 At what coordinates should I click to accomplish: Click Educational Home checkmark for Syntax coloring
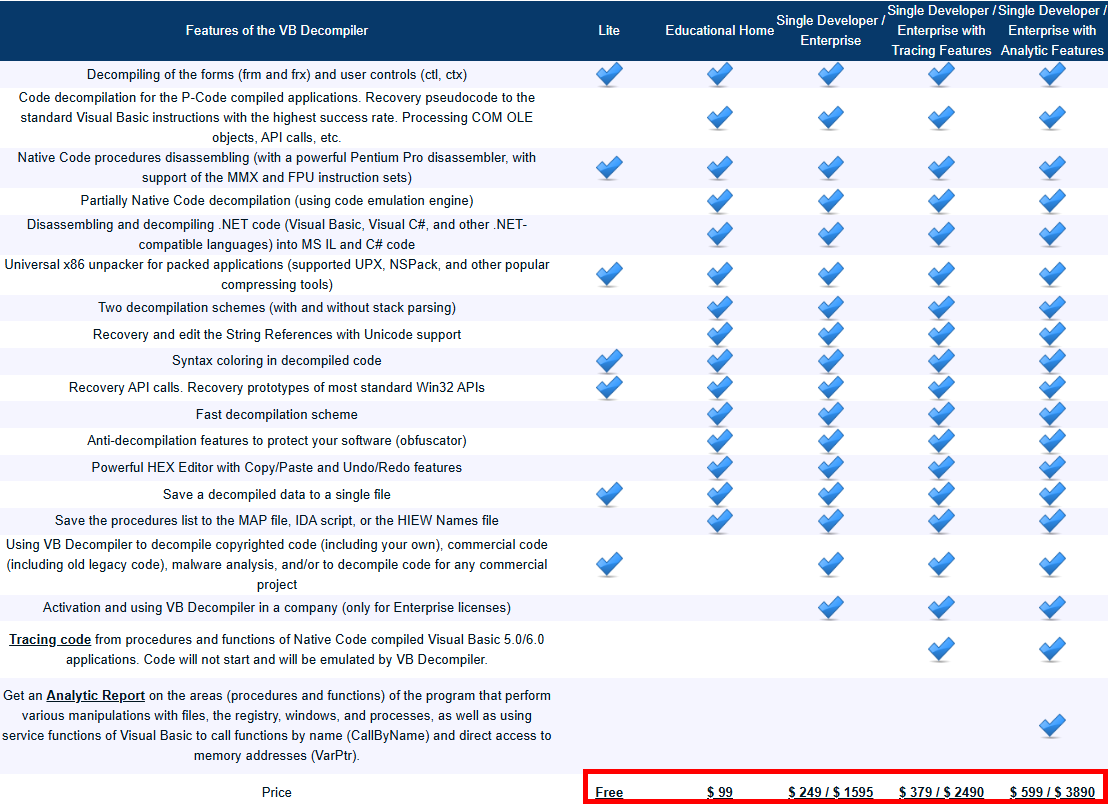(719, 361)
